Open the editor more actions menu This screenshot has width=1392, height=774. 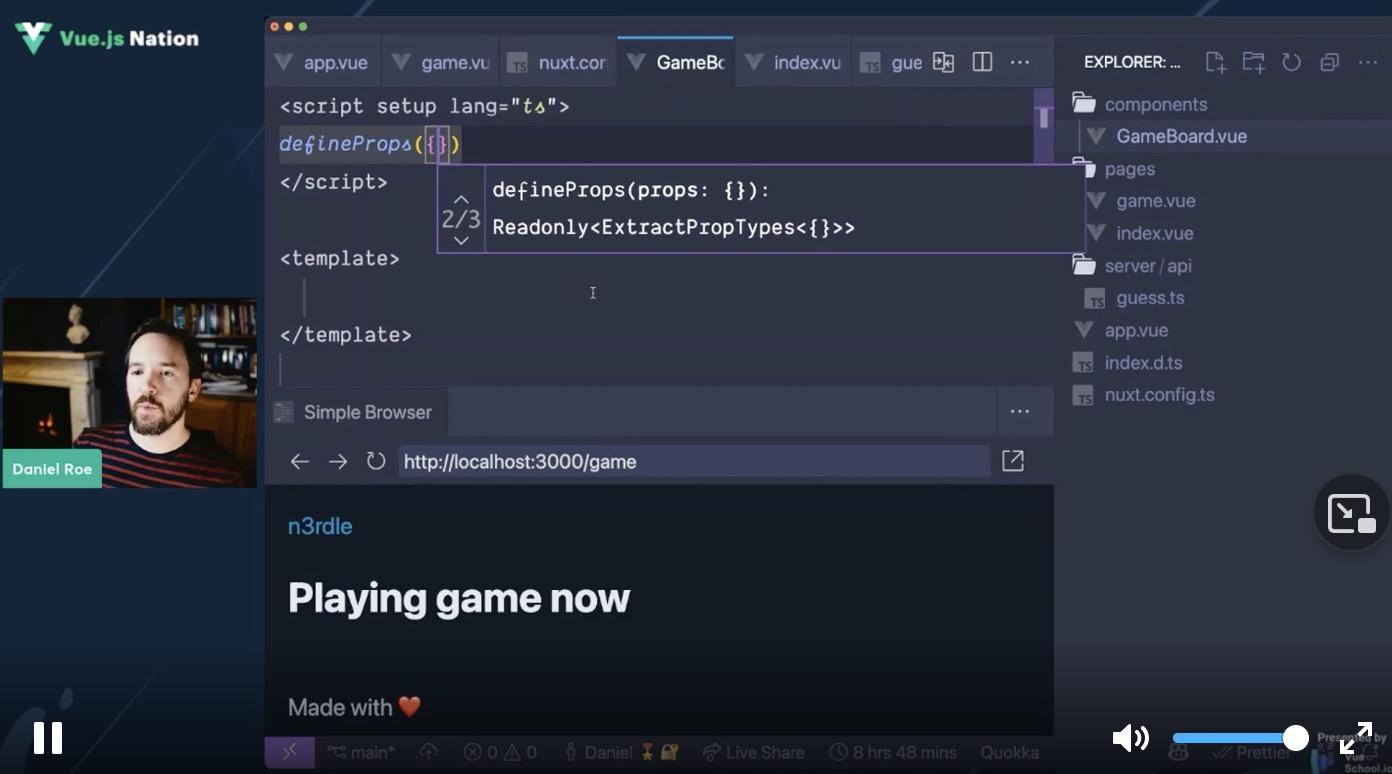click(1020, 62)
